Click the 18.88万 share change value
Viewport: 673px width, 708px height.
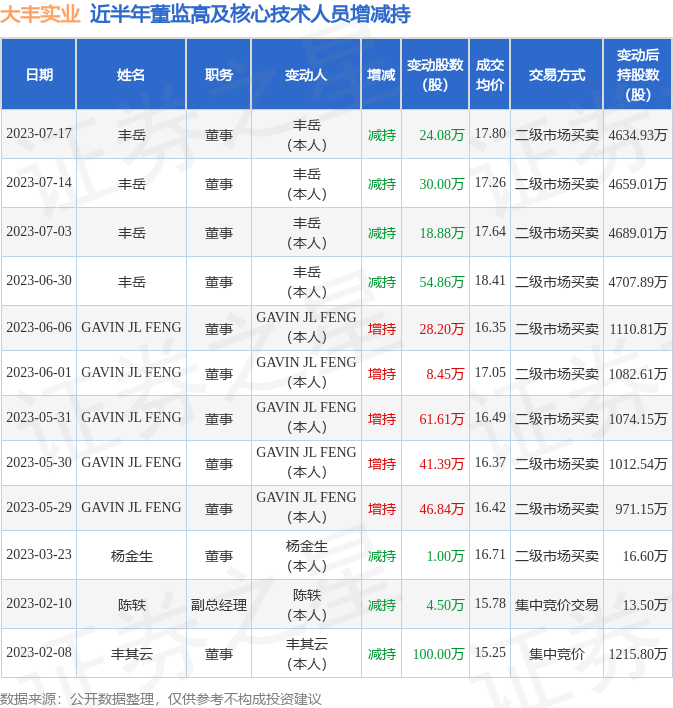click(x=441, y=233)
